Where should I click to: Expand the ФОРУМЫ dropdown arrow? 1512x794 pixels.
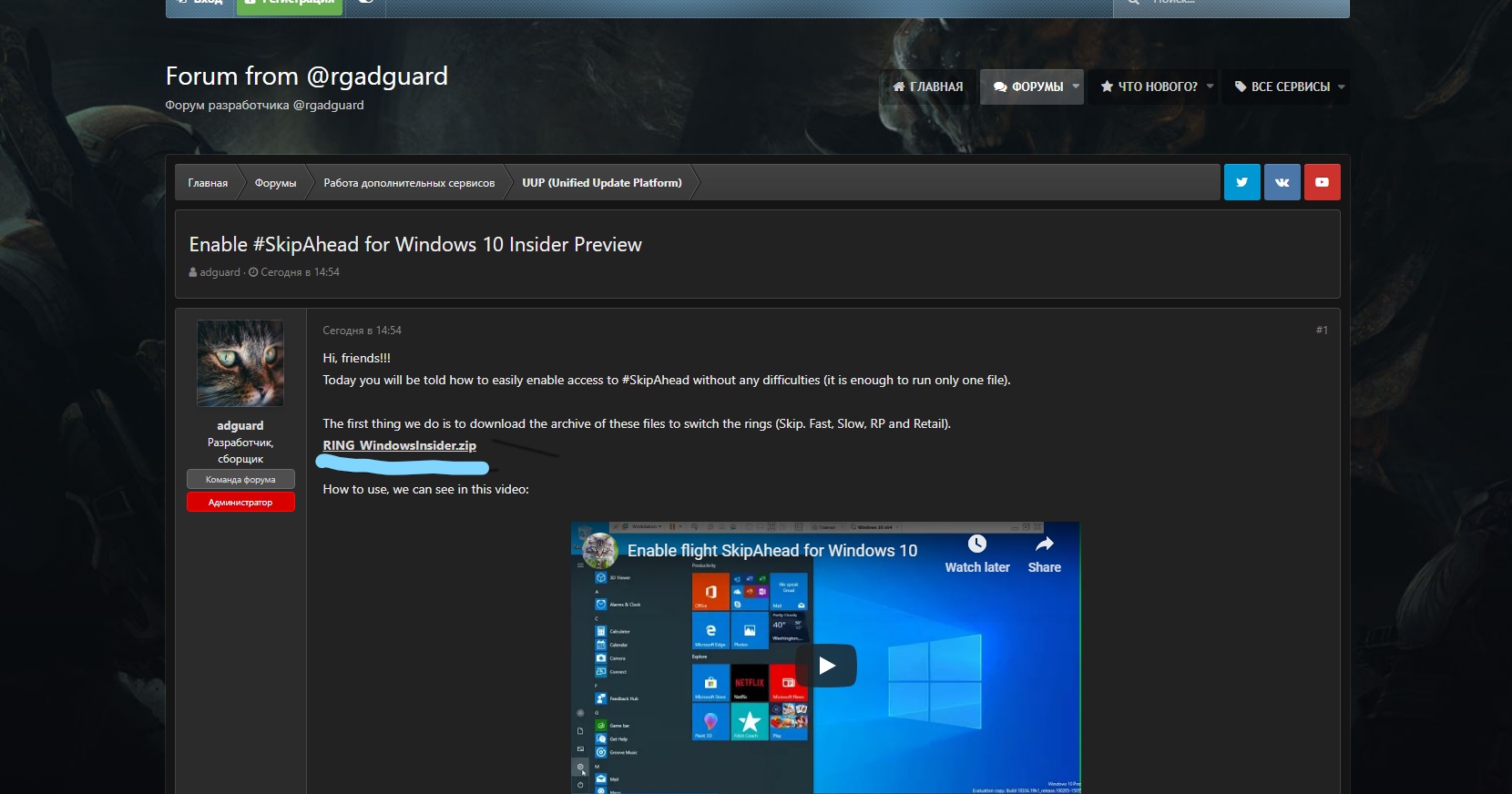pyautogui.click(x=1076, y=87)
